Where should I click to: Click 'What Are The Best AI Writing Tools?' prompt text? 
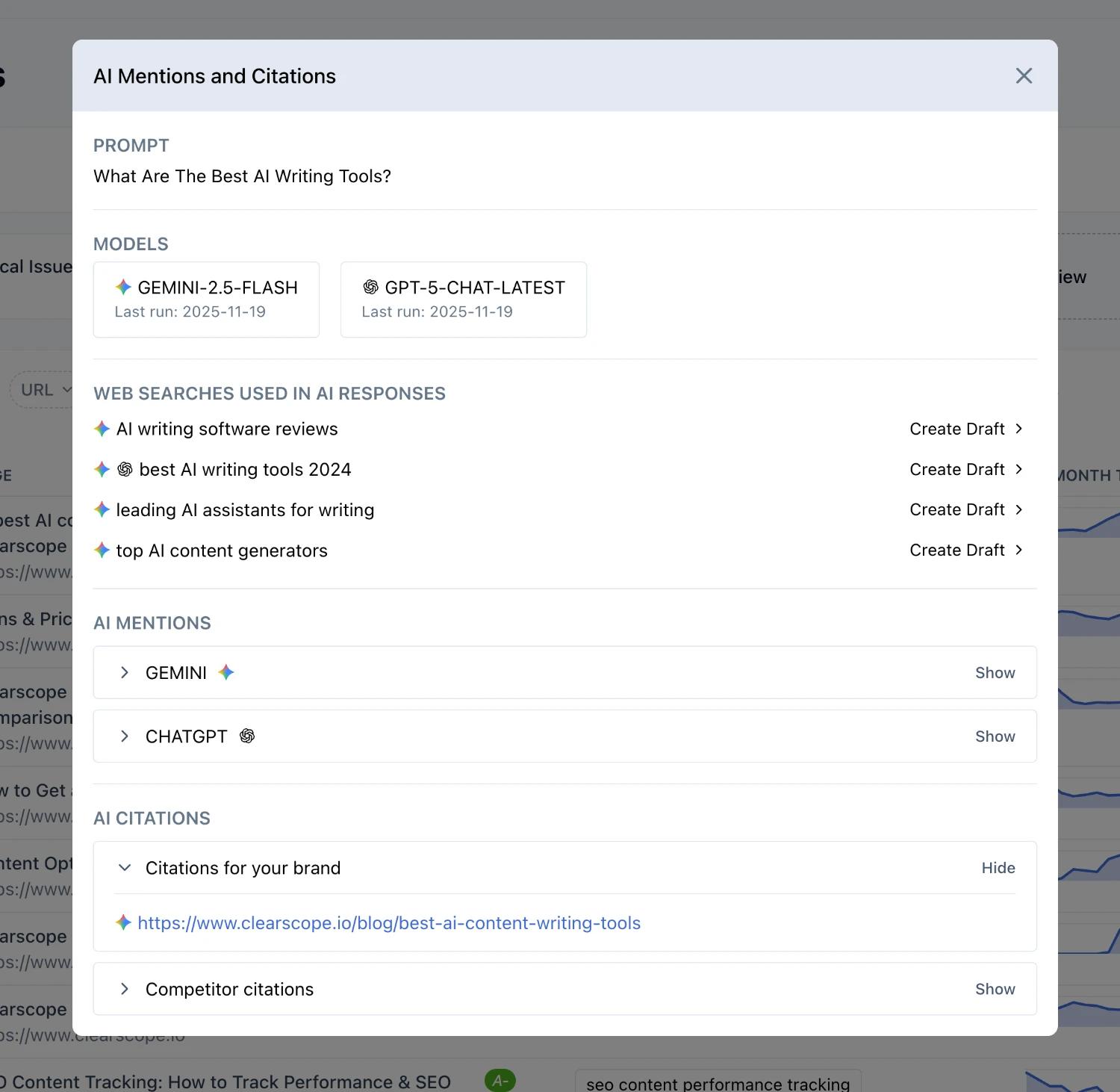point(242,176)
